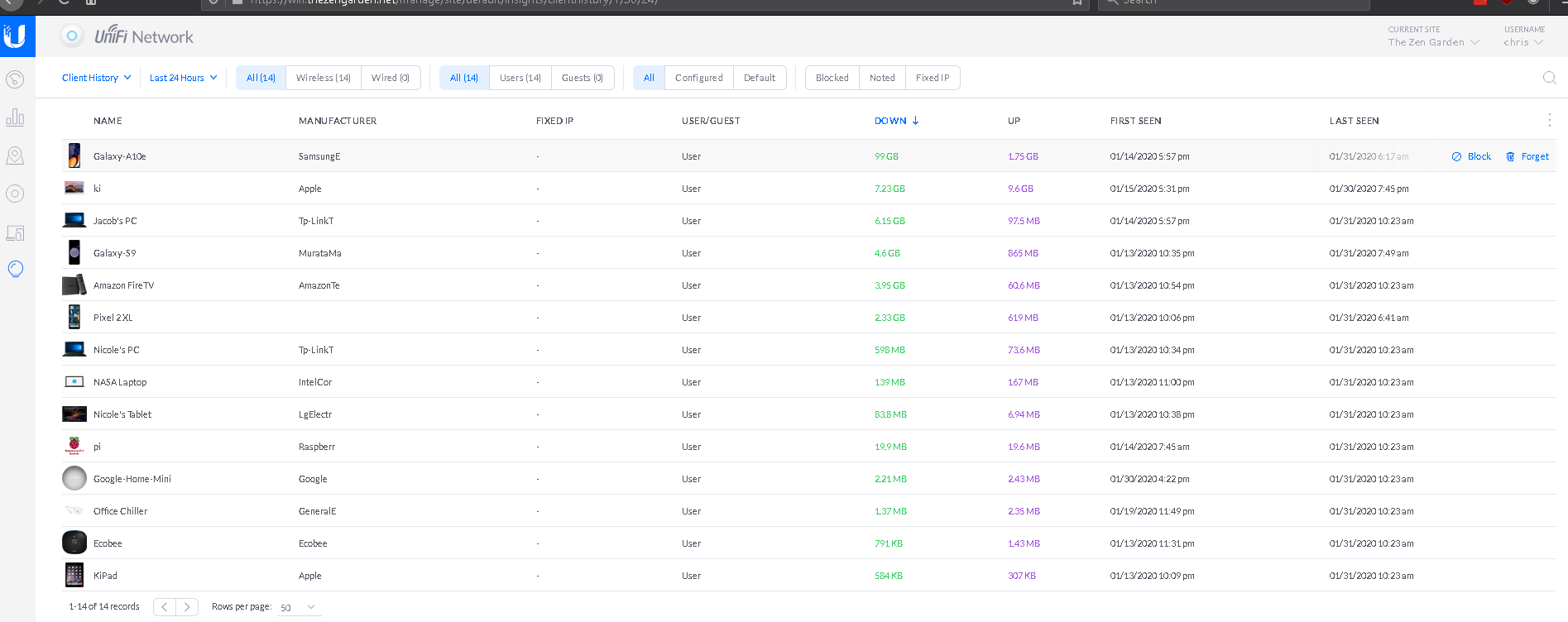Click the descending sort arrow beside DOWN
The width and height of the screenshot is (1568, 622).
(916, 121)
